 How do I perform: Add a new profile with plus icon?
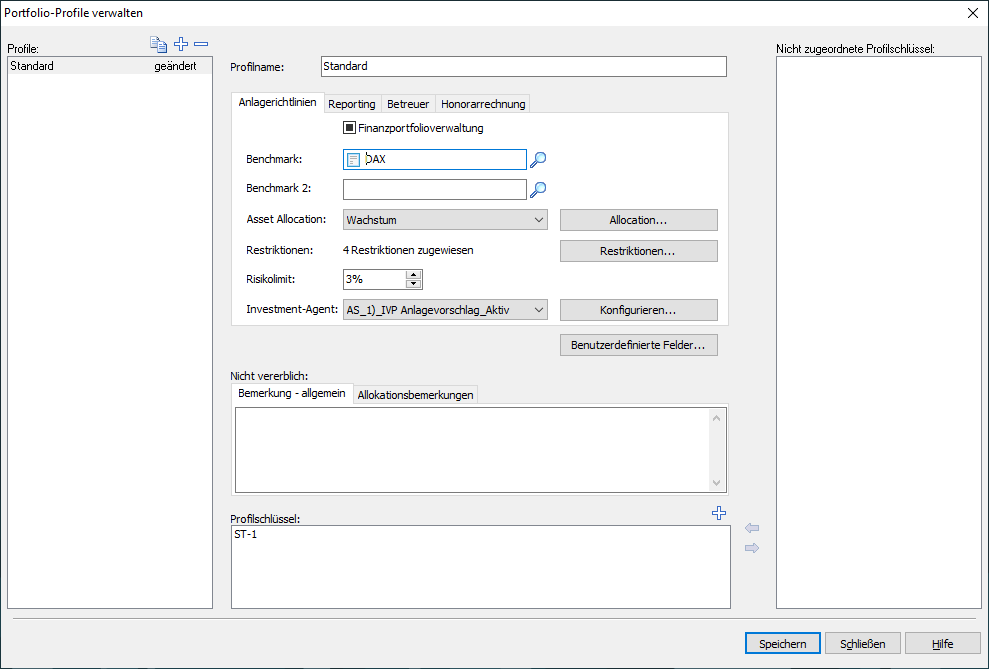coord(181,44)
